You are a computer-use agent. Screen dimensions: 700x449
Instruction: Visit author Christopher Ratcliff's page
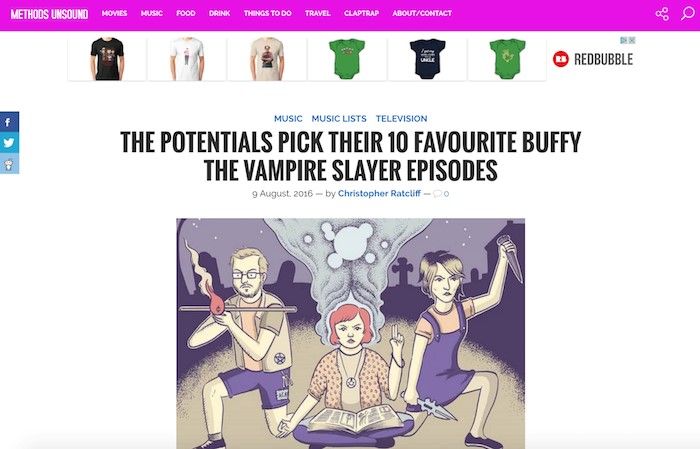coord(379,193)
